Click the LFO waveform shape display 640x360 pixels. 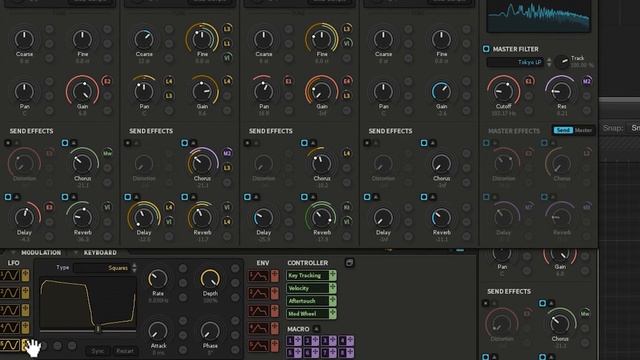pyautogui.click(x=88, y=304)
